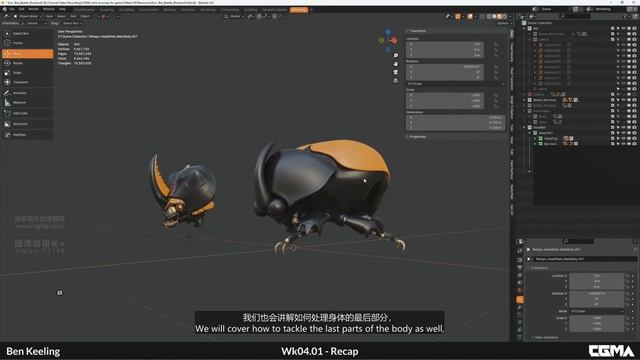
Task: Open the viewport shading options dropdown arrow
Action: tap(509, 16)
